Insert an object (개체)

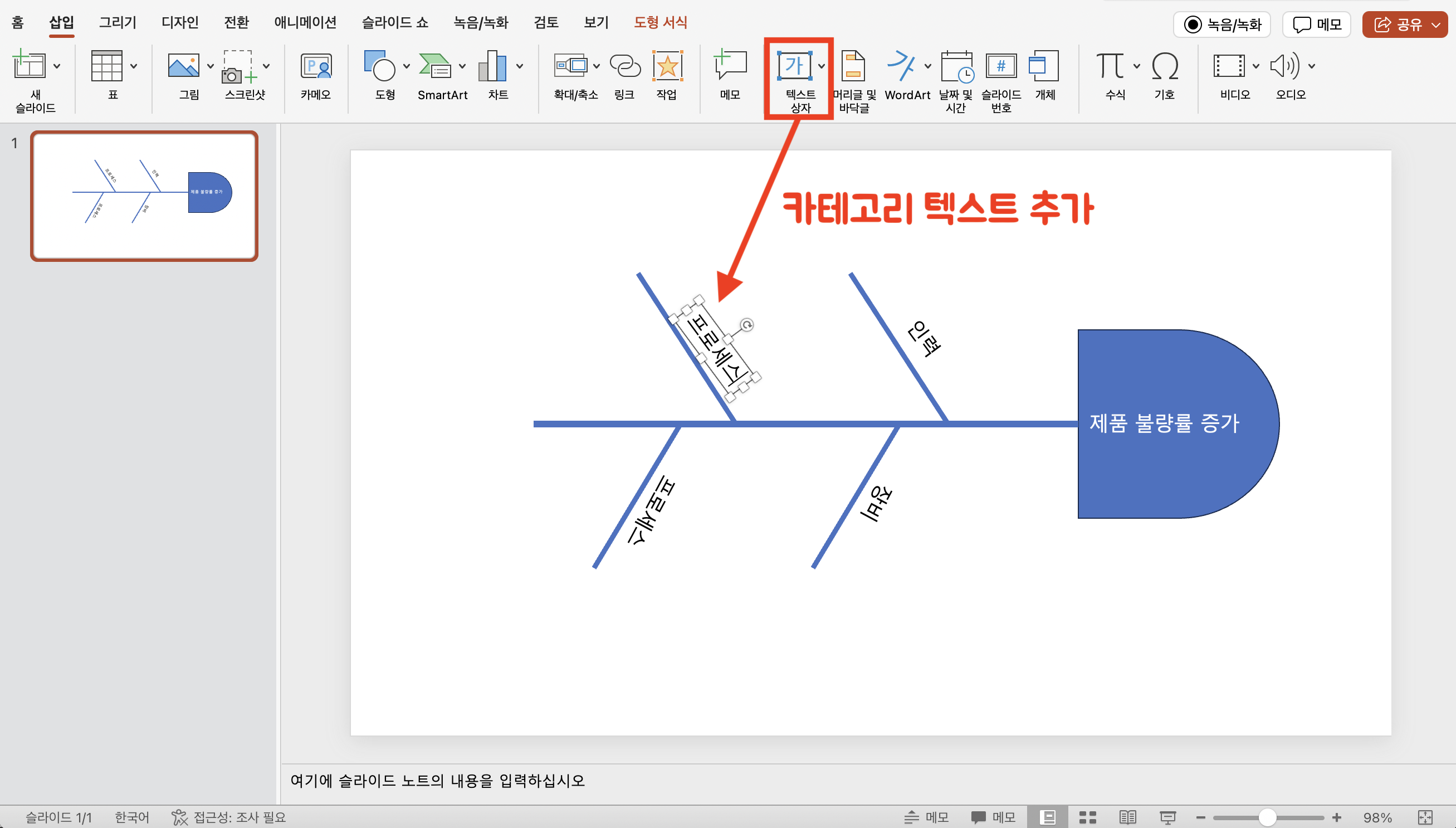(x=1044, y=66)
